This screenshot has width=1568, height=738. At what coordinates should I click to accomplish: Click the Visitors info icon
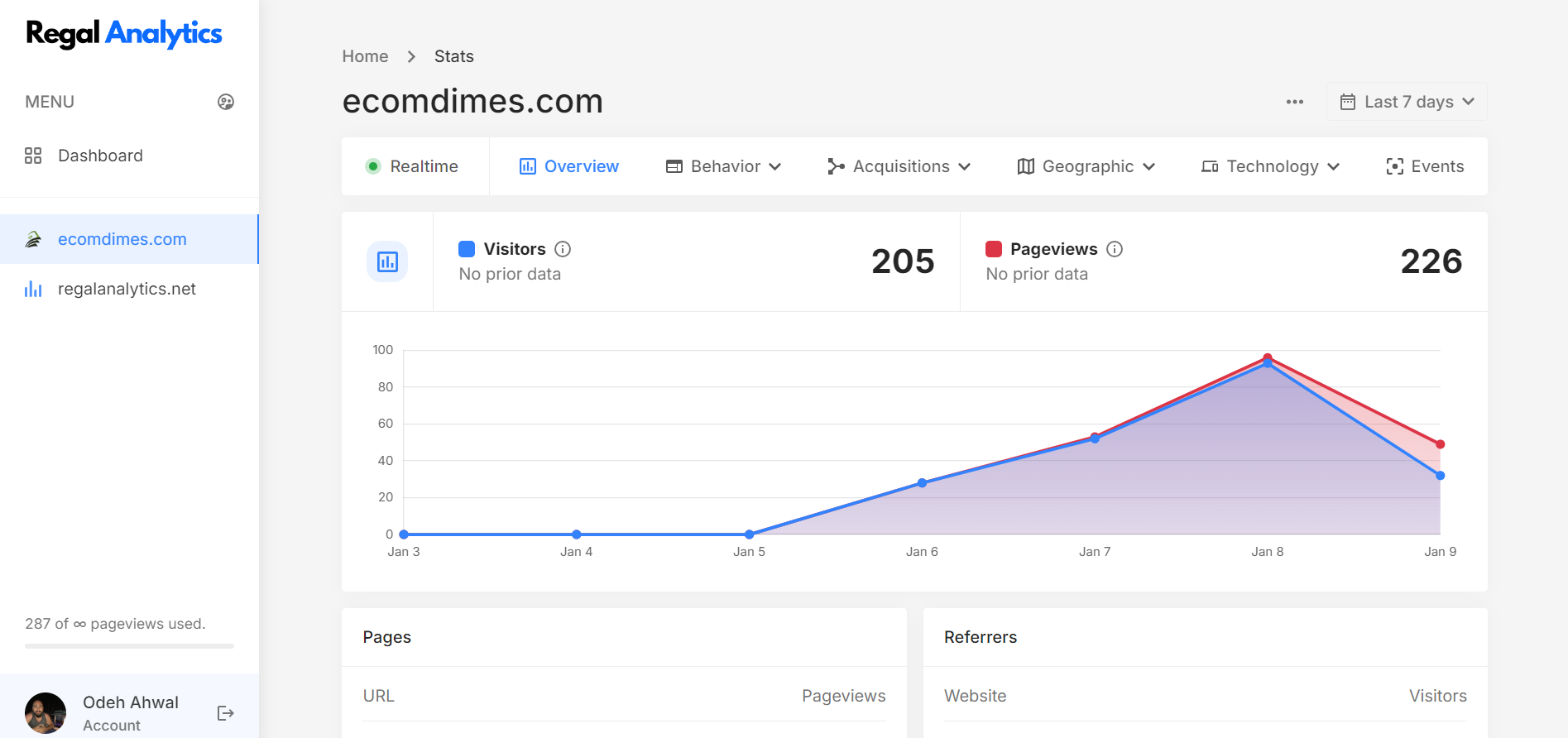563,249
